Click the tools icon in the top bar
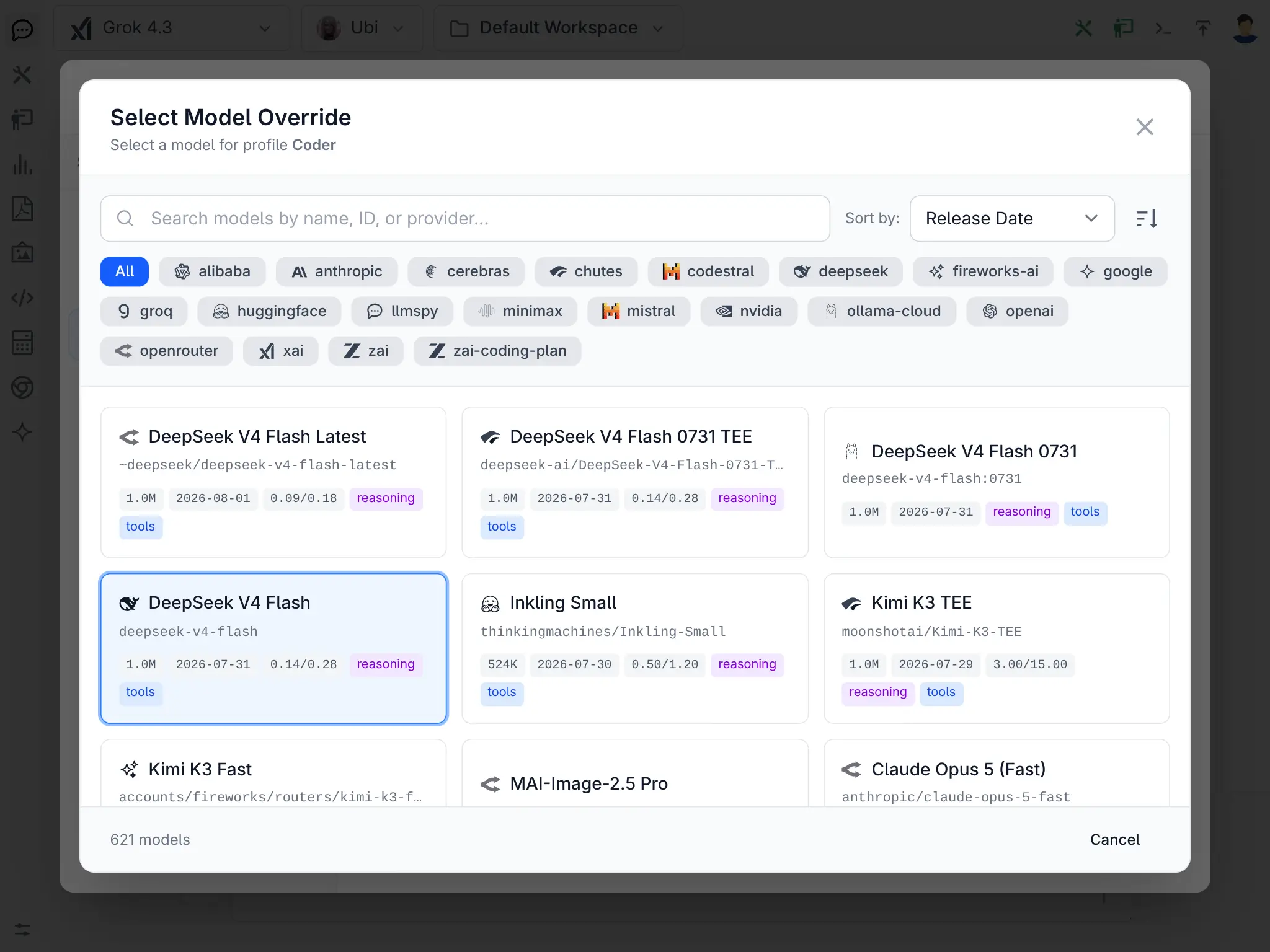The height and width of the screenshot is (952, 1270). click(x=1083, y=28)
